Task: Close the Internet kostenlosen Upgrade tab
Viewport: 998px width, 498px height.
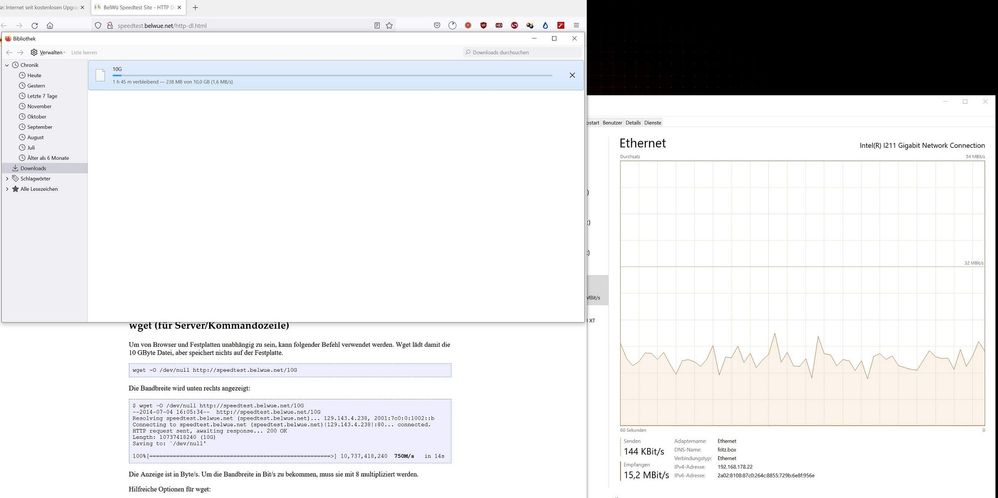Action: (83, 8)
